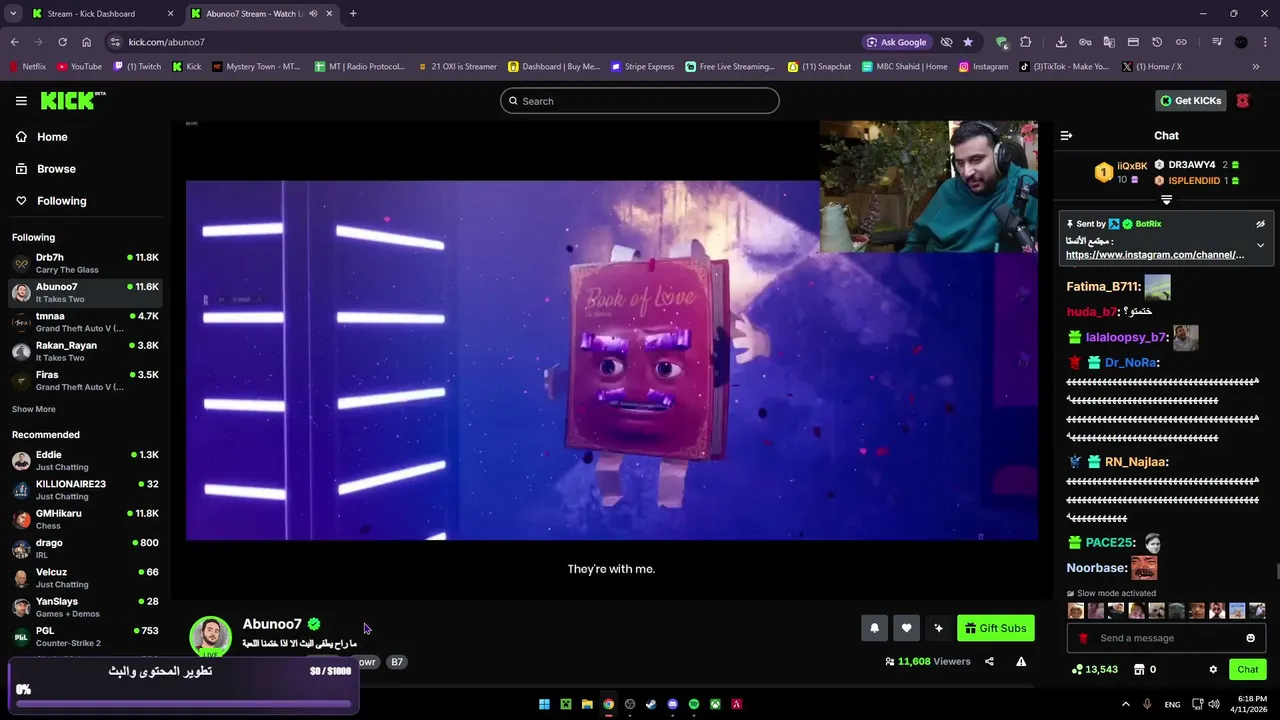
Task: Open media control toolbar icon
Action: click(x=1217, y=42)
